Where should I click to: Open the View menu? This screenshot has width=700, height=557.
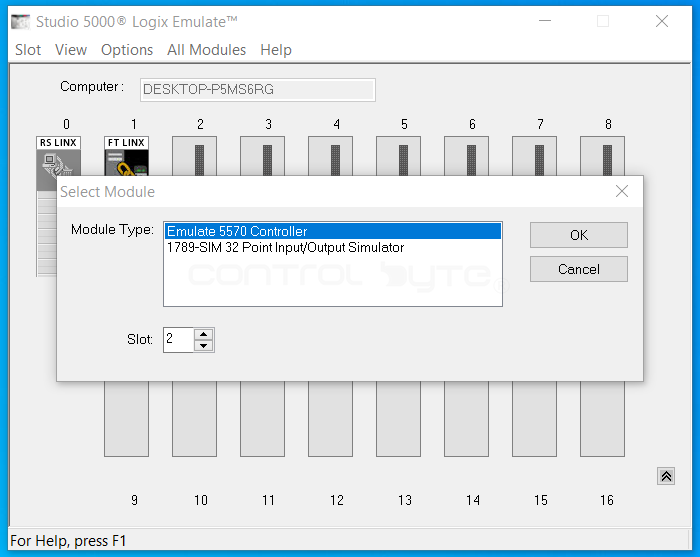pos(71,50)
